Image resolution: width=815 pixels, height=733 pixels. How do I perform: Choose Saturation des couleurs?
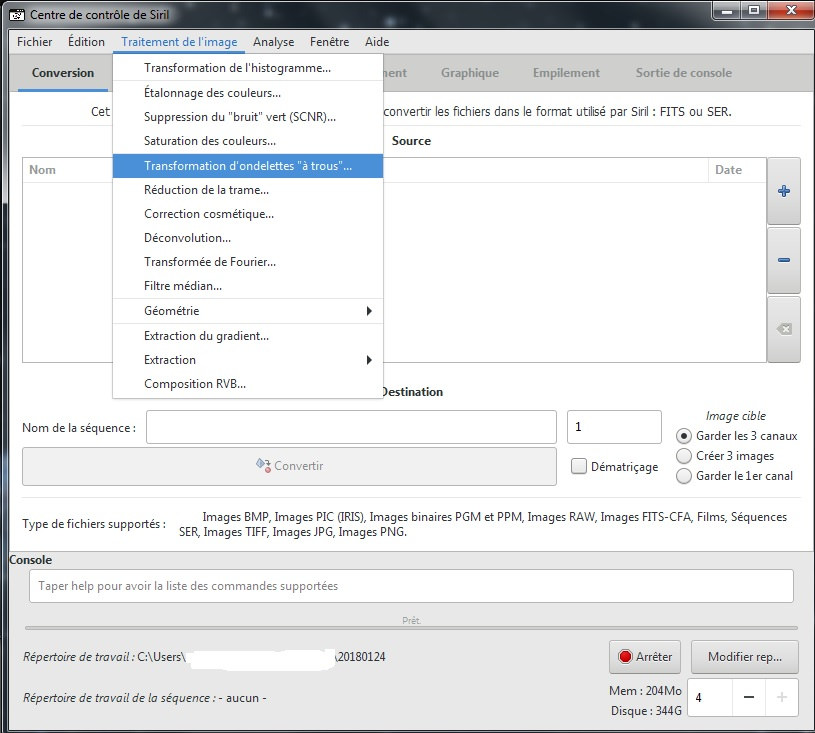coord(248,141)
